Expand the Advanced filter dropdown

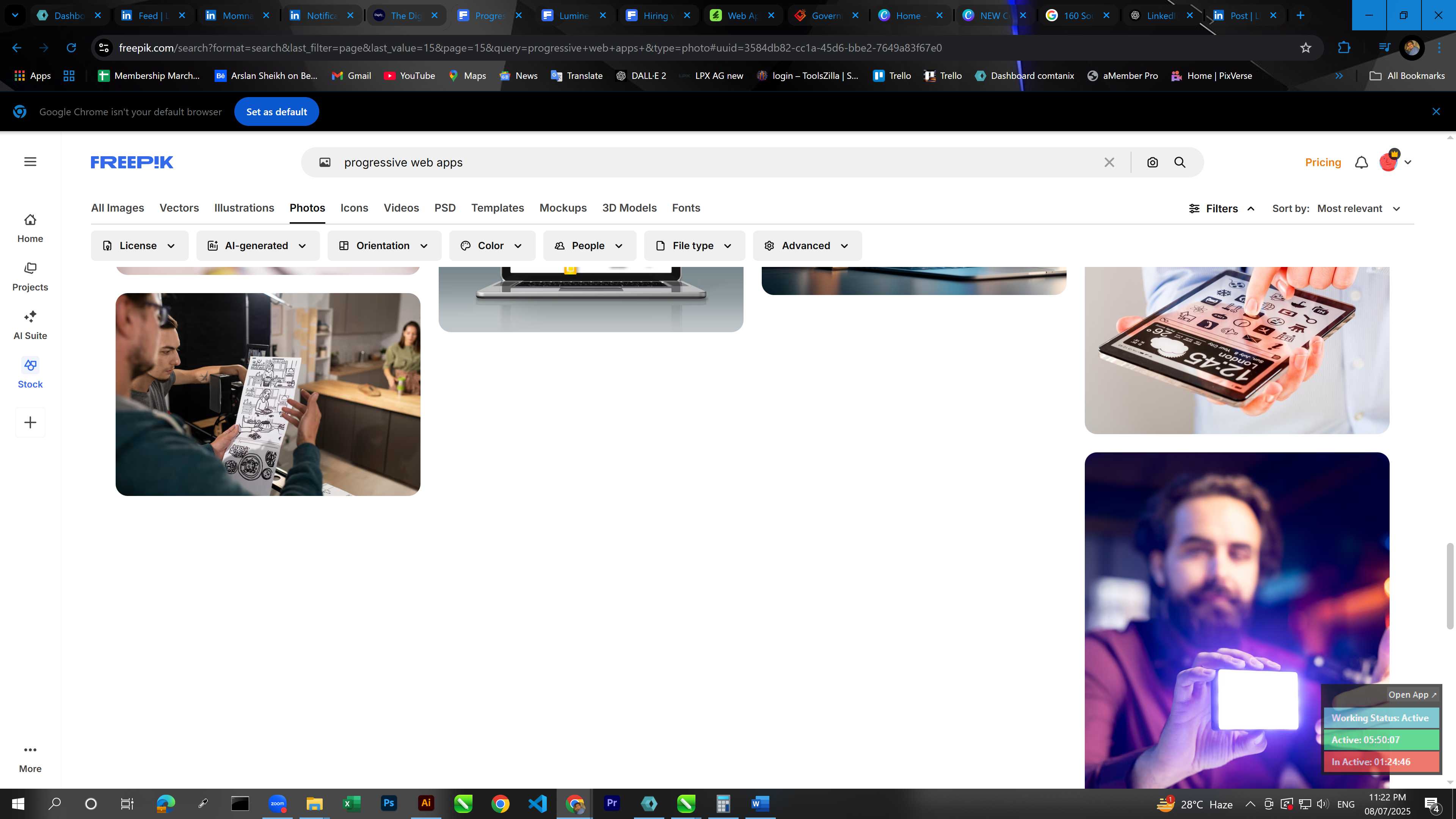coord(807,245)
